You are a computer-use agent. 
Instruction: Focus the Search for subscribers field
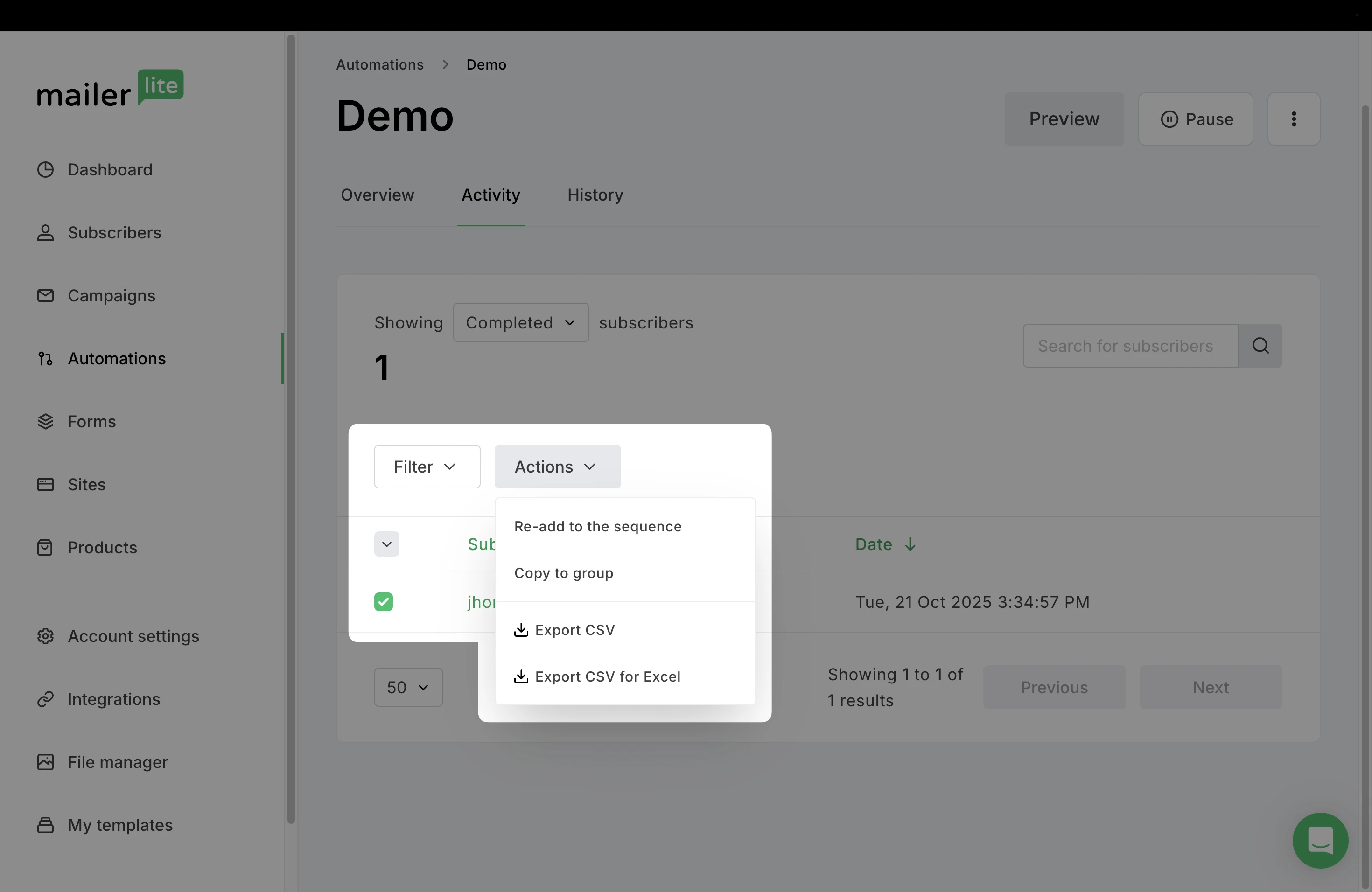pyautogui.click(x=1130, y=346)
